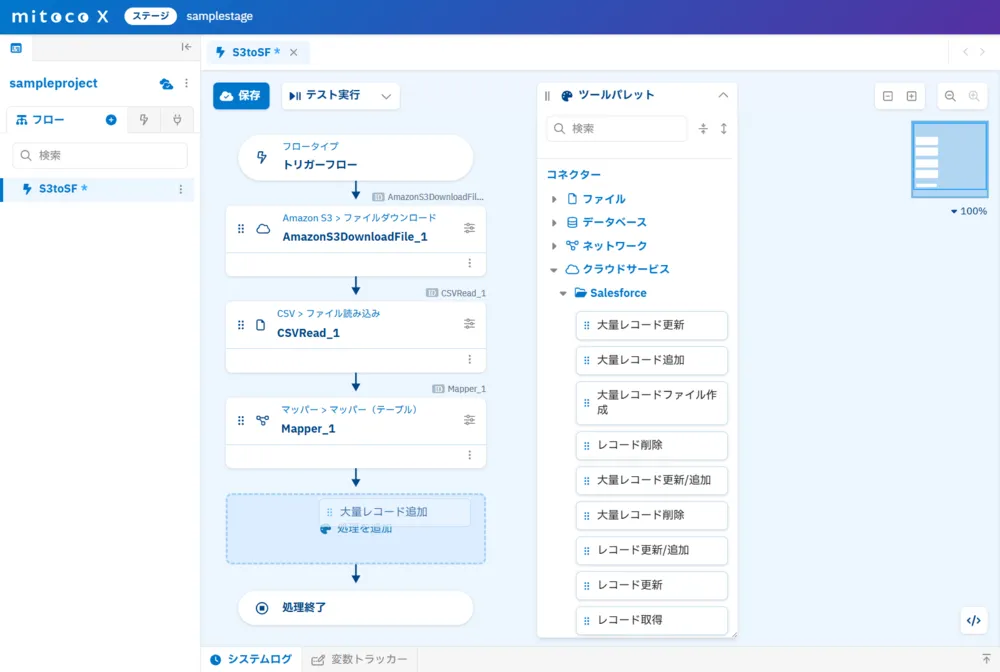The height and width of the screenshot is (672, 1000).
Task: Click the canvas zoom-in plus control
Action: coord(911,95)
